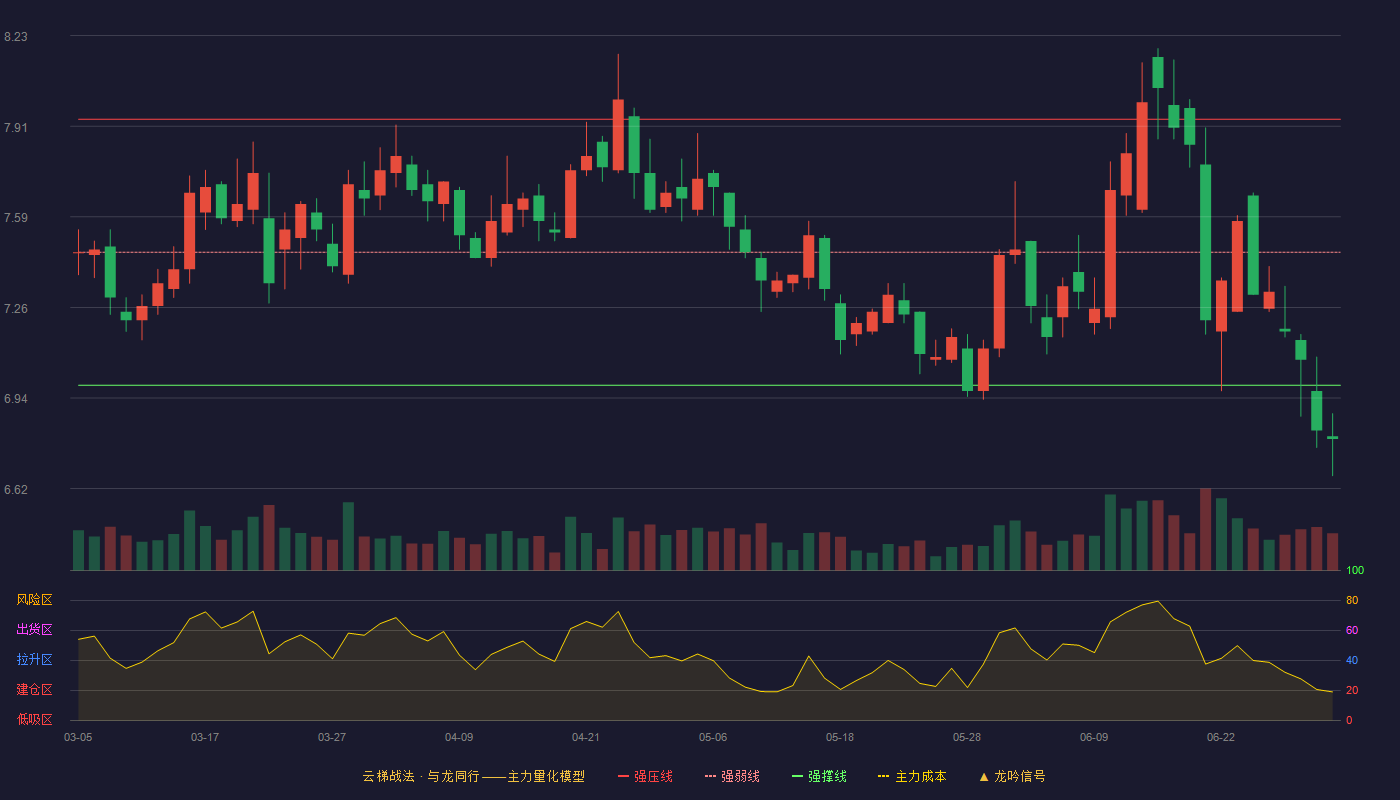Click the 7.59 price axis label
Image resolution: width=1400 pixels, height=800 pixels.
(16, 218)
